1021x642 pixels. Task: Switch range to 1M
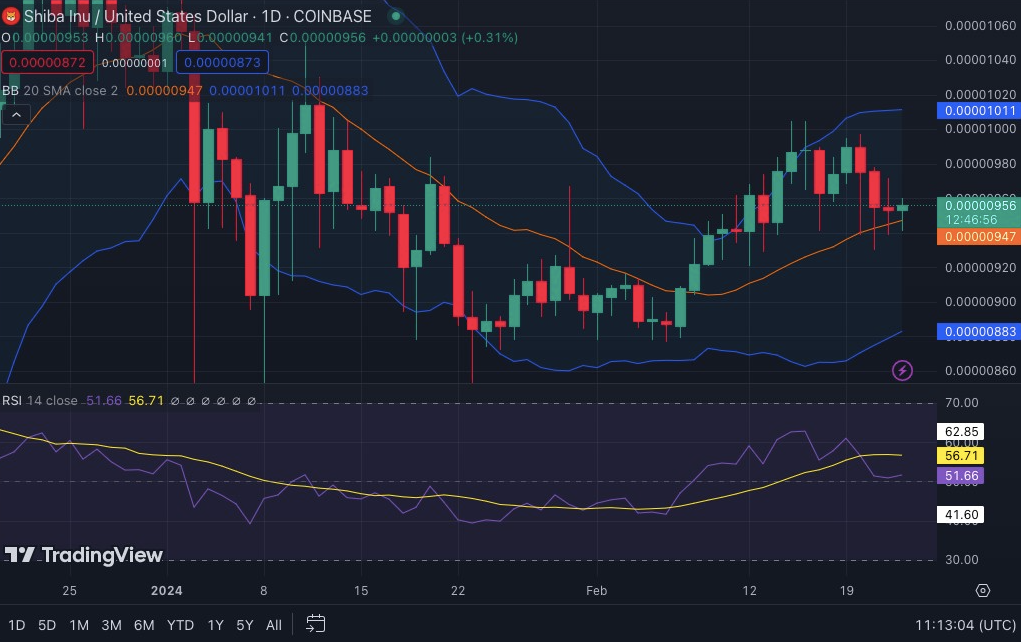click(x=79, y=625)
